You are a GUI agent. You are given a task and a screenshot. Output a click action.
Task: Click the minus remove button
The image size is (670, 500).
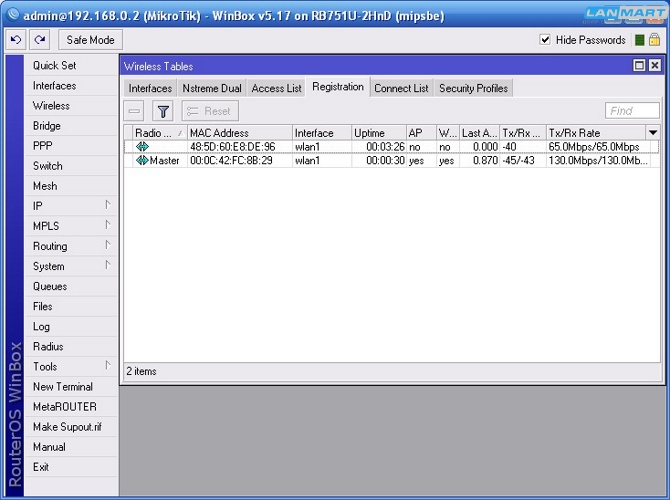pos(134,112)
